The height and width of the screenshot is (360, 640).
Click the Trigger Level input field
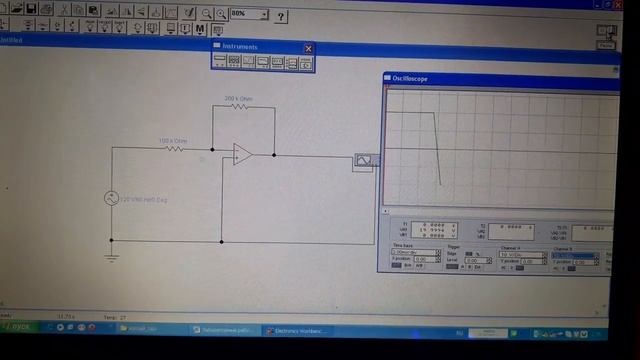(476, 260)
